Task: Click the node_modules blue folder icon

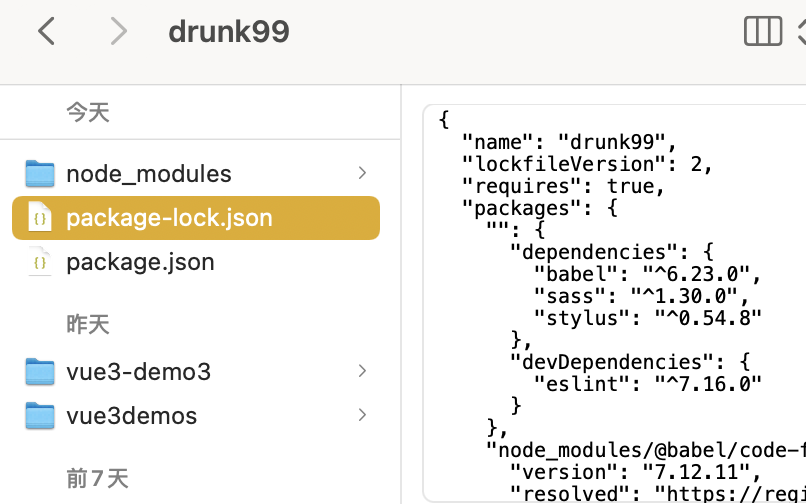Action: click(x=40, y=174)
